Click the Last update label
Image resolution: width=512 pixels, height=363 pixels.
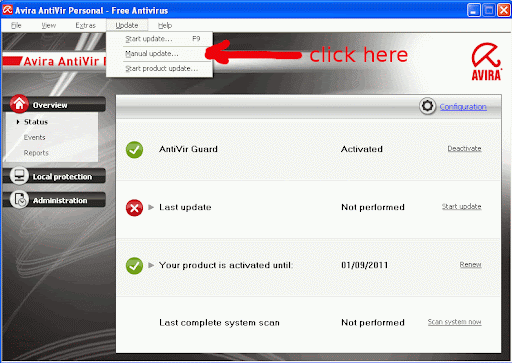[x=185, y=207]
